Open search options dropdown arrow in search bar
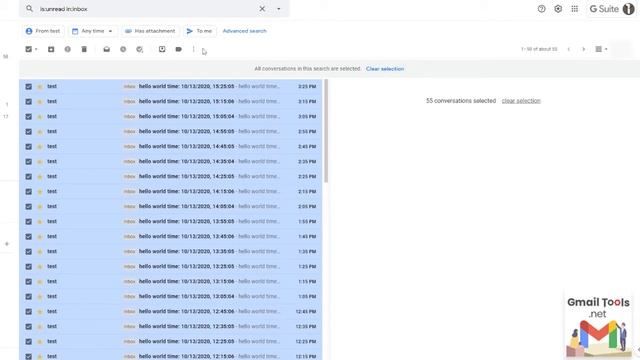 click(x=279, y=9)
